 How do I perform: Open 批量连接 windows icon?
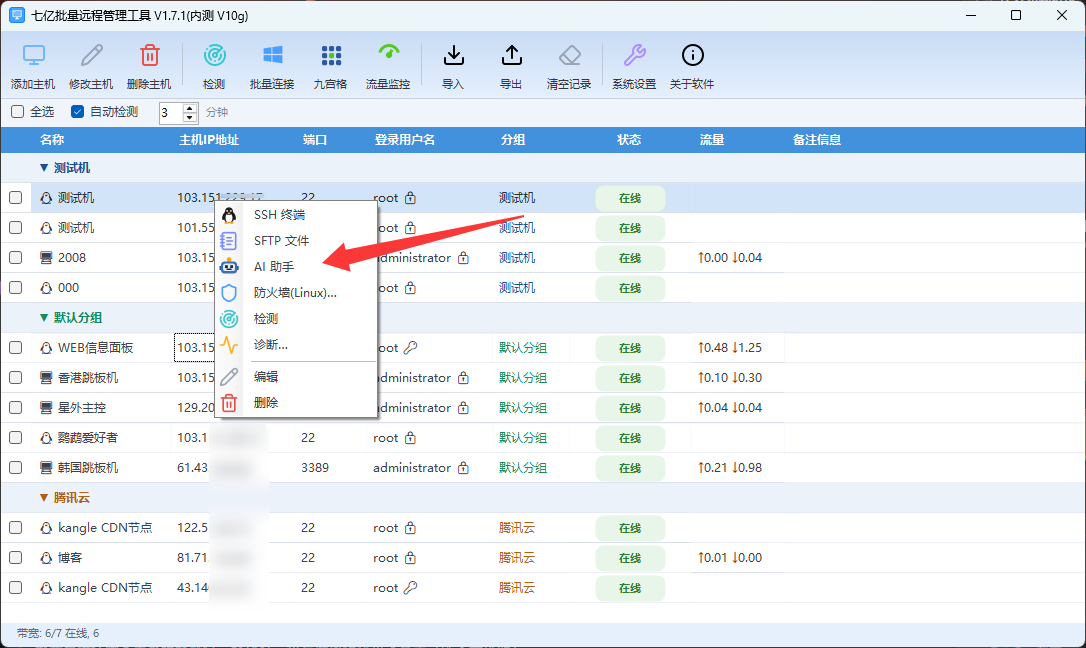tap(272, 55)
